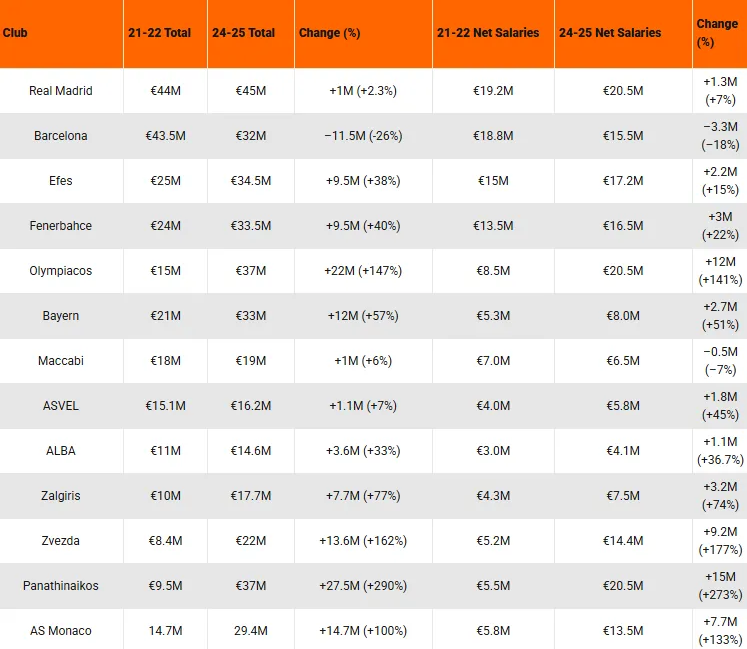The image size is (747, 649).
Task: Select the Fenerbahce club cell
Action: (x=61, y=226)
